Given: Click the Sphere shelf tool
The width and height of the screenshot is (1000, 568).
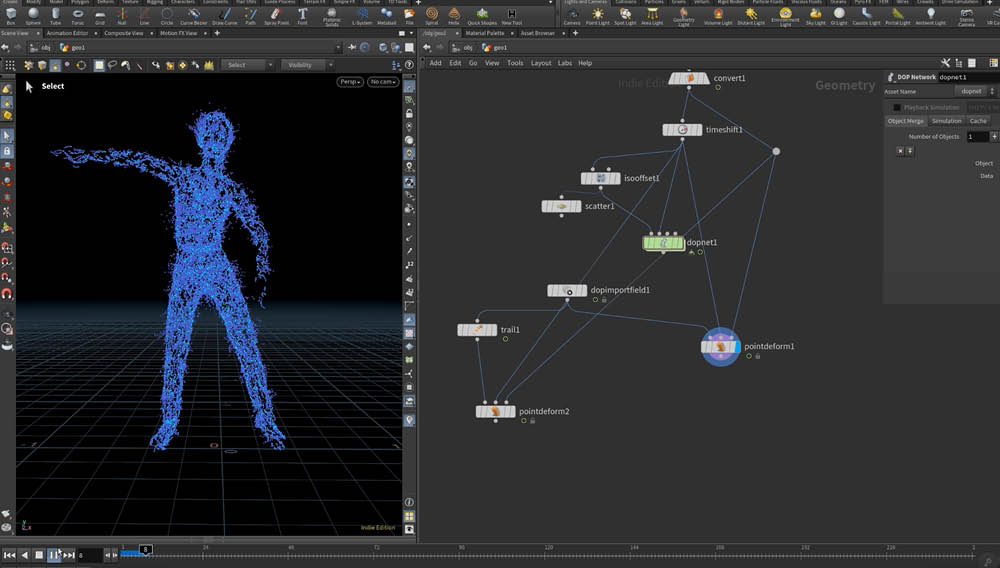Looking at the screenshot, I should coord(33,15).
